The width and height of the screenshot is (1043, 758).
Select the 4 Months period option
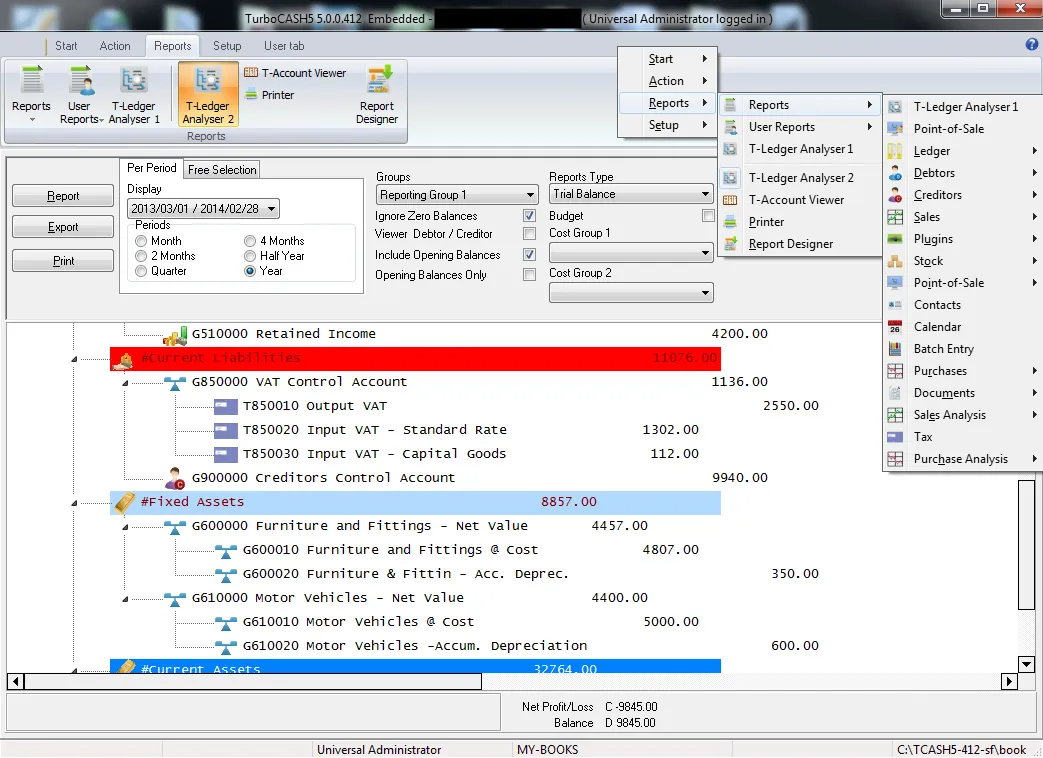pos(249,241)
